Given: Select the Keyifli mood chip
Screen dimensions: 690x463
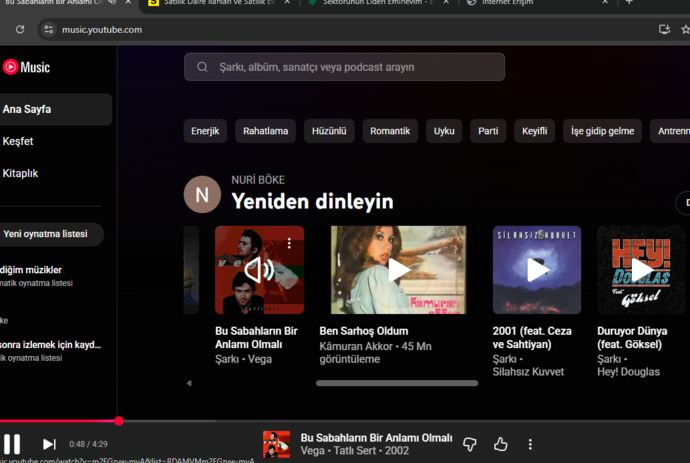Looking at the screenshot, I should tap(534, 131).
